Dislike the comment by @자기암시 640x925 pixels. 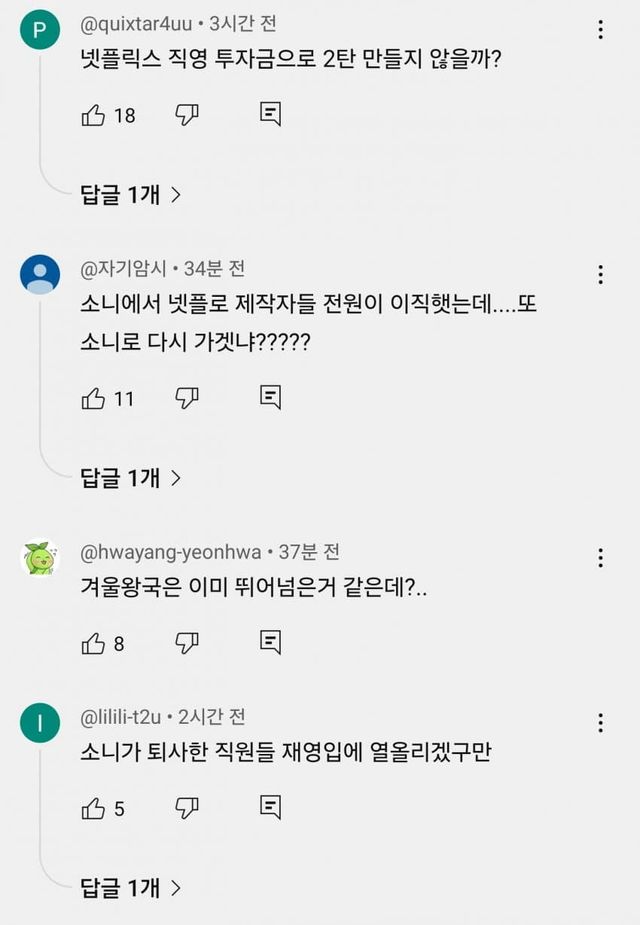click(x=187, y=398)
